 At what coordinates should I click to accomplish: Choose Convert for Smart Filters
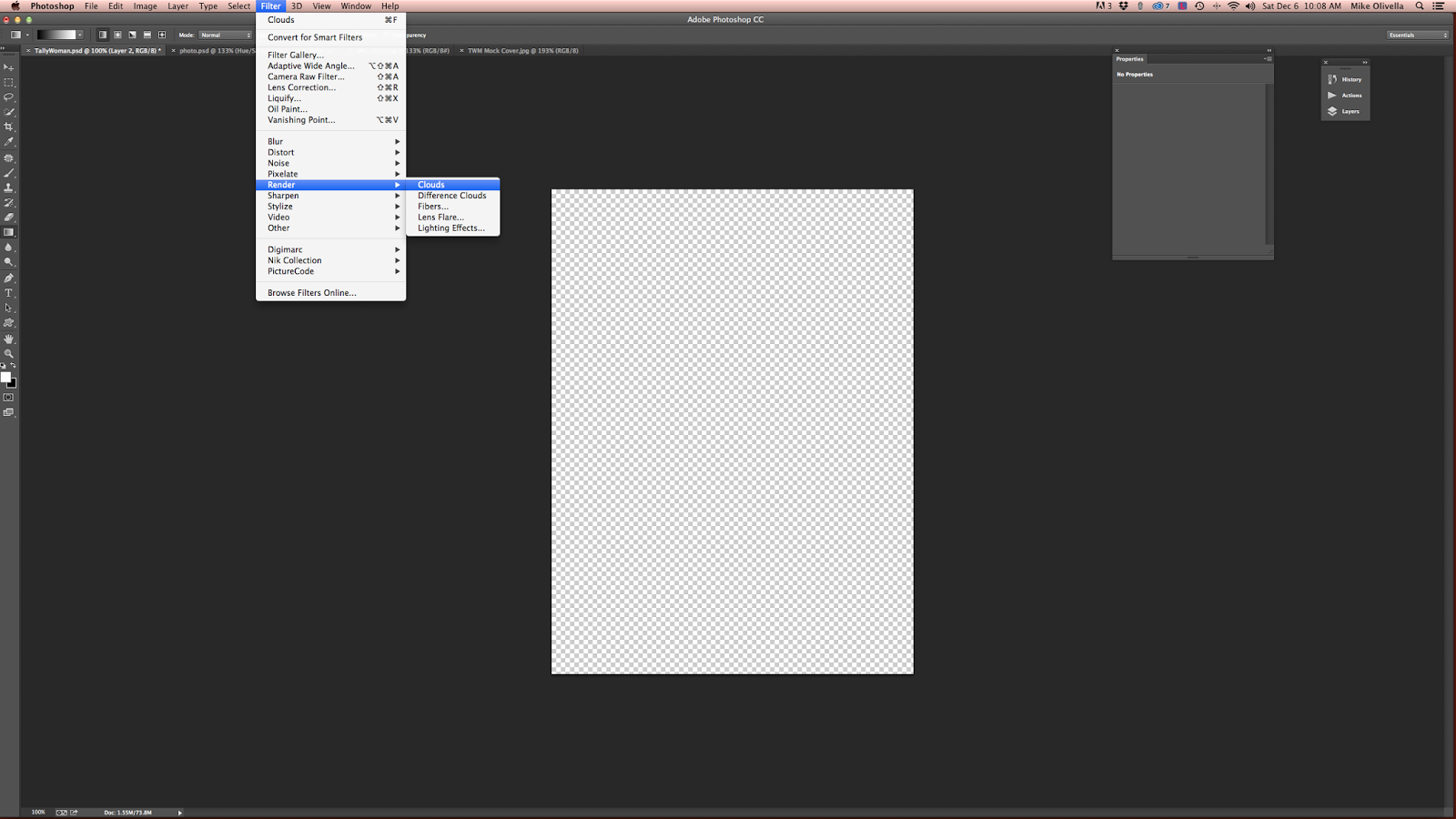tap(331, 37)
